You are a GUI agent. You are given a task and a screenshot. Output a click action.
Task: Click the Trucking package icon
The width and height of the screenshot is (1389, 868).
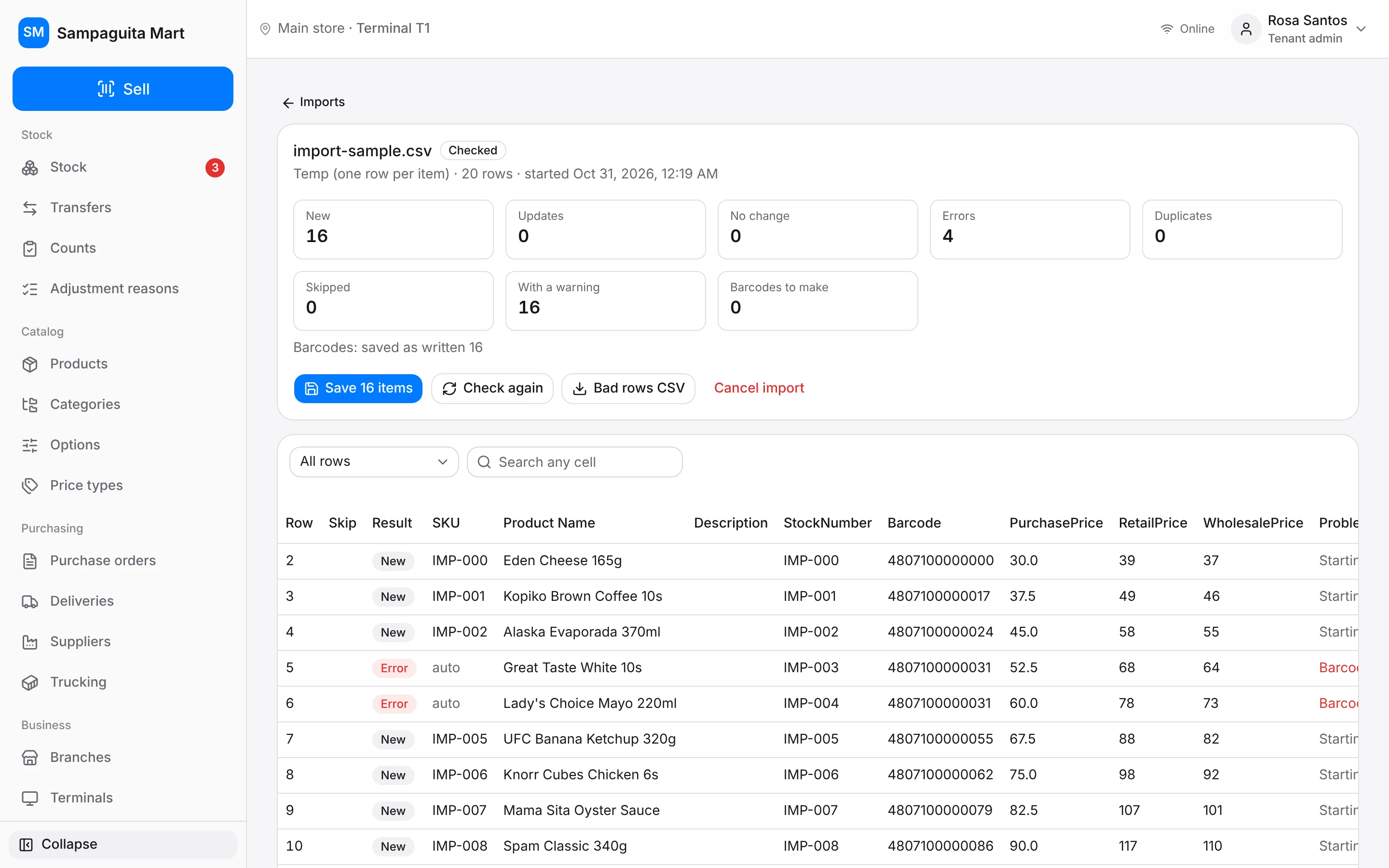pos(30,682)
